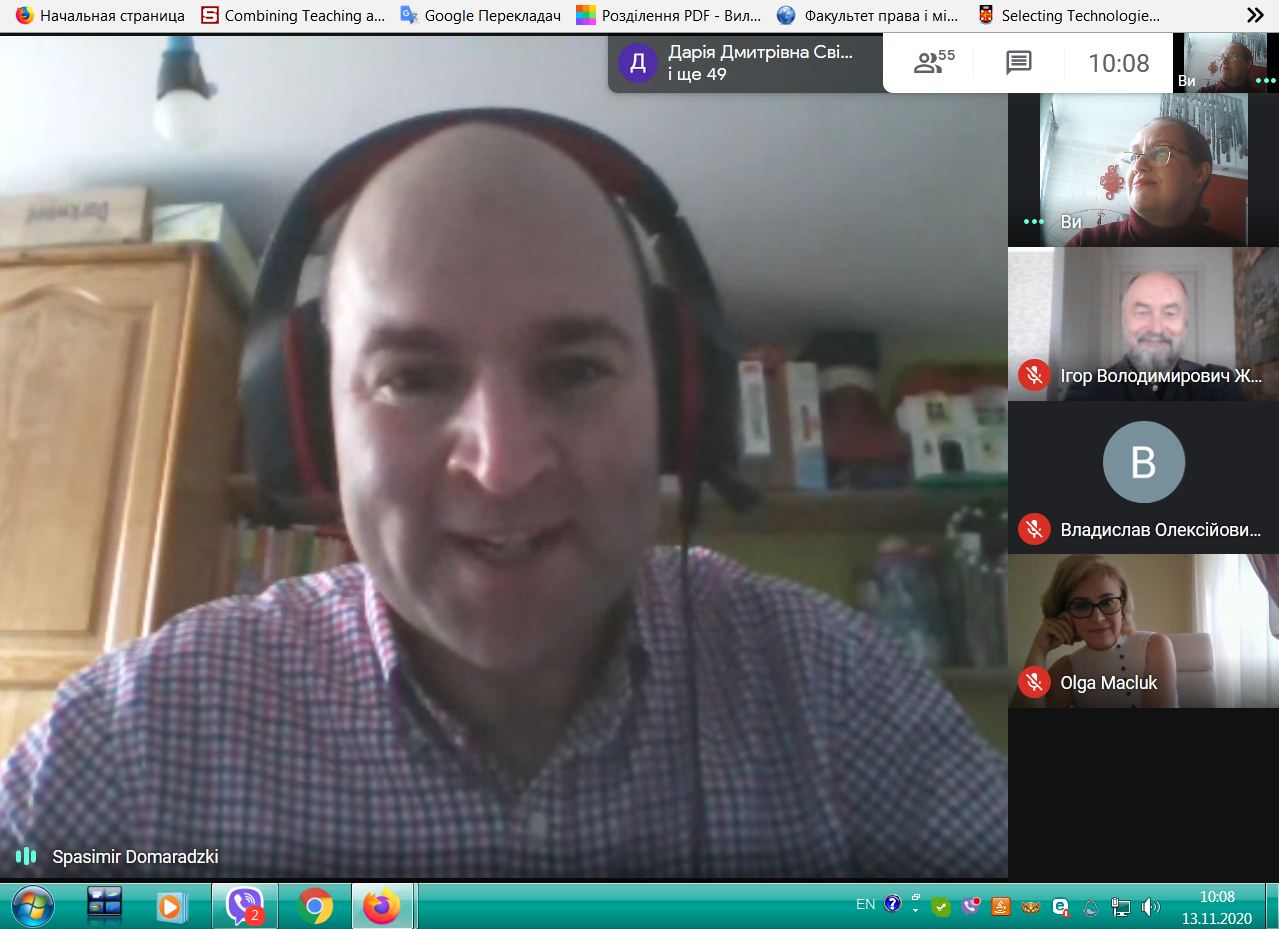1279x929 pixels.
Task: Click the volume speaker tray icon
Action: (1151, 907)
